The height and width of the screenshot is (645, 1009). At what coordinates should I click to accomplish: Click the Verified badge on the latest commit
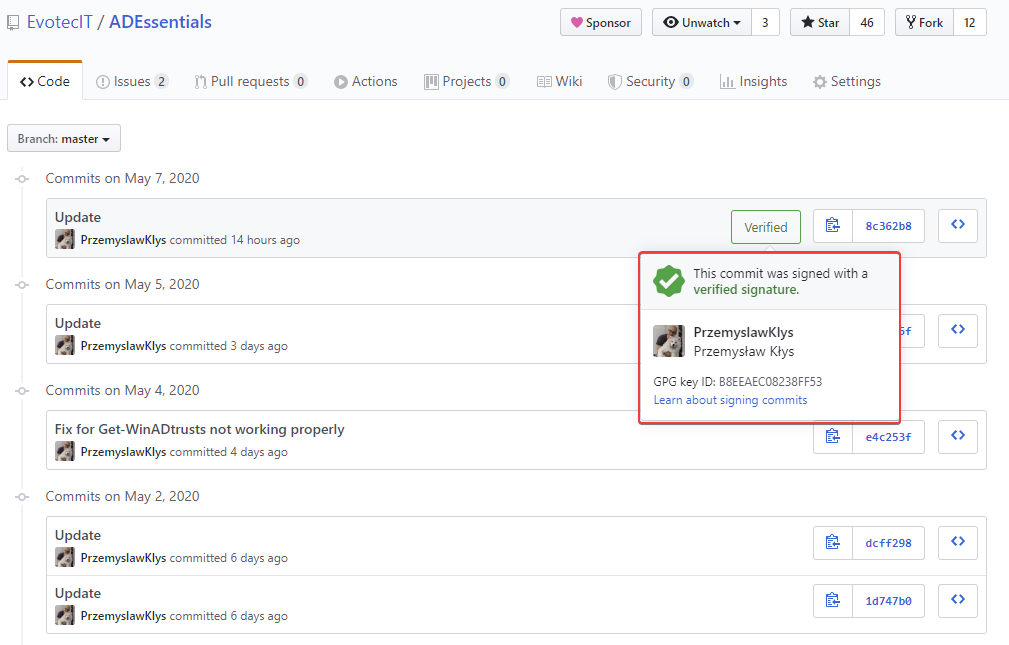(765, 226)
